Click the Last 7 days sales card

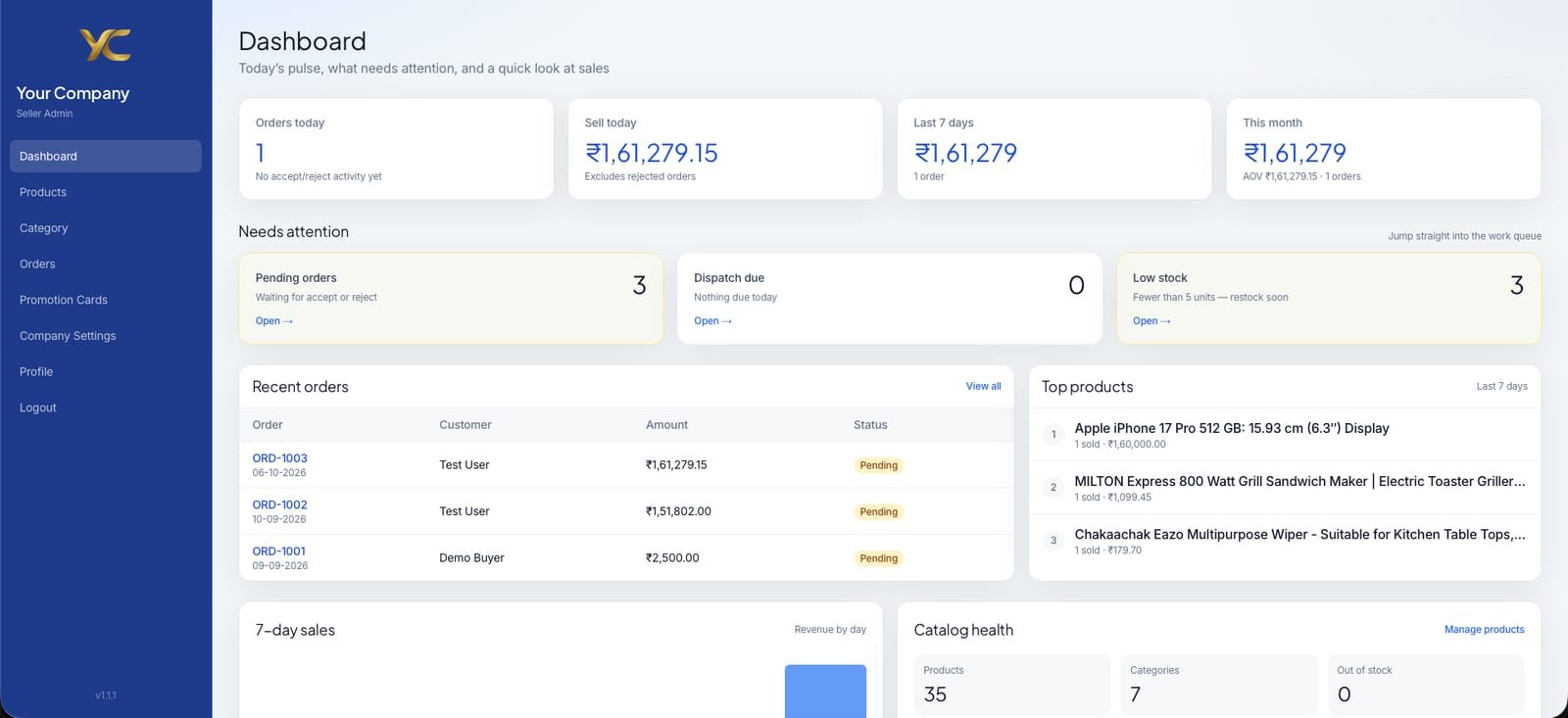click(1054, 149)
